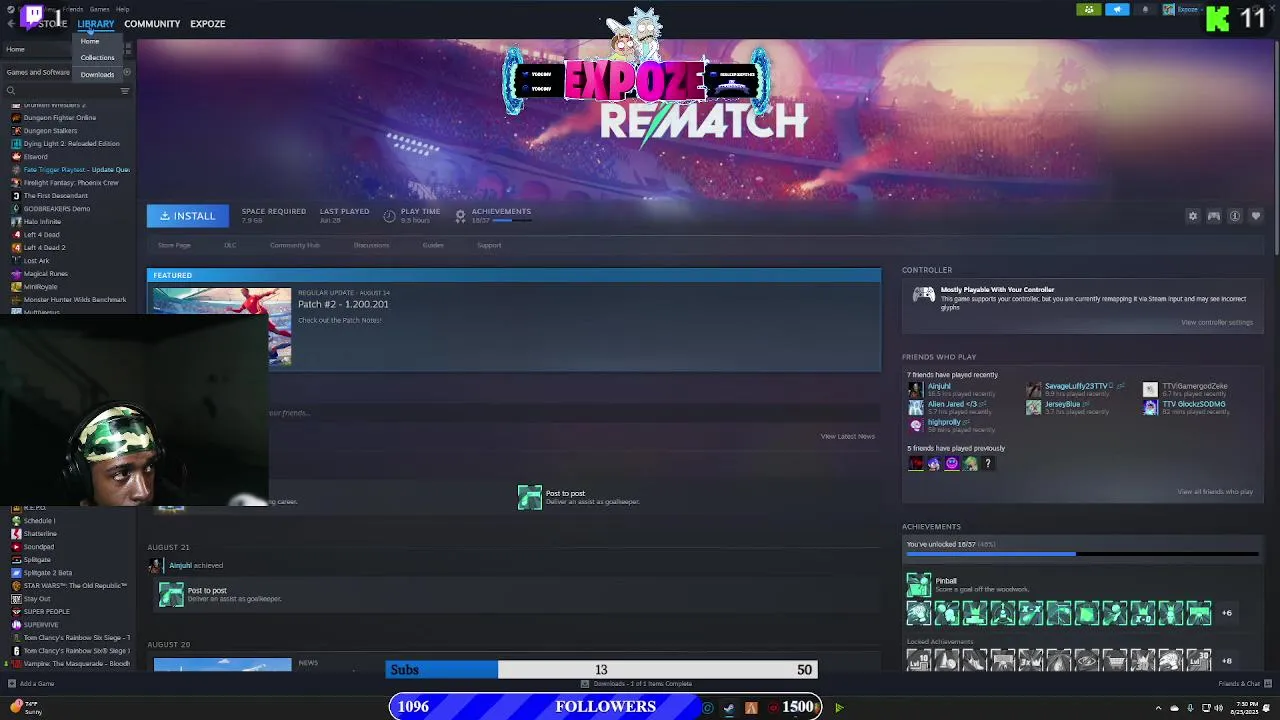This screenshot has height=720, width=1280.
Task: Open the Store Page link
Action: (x=174, y=245)
